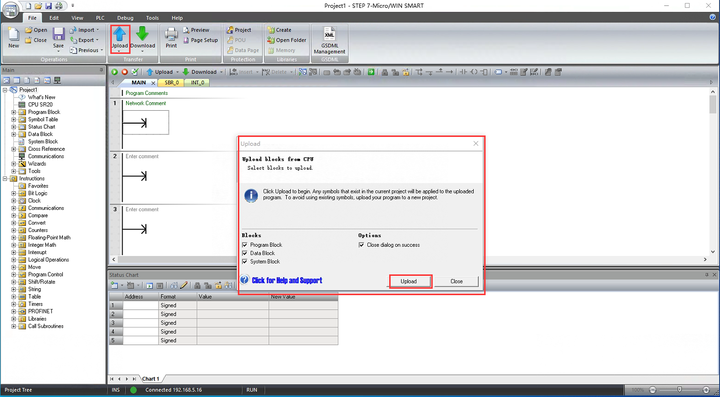Create a New project from the ribbon

point(14,38)
